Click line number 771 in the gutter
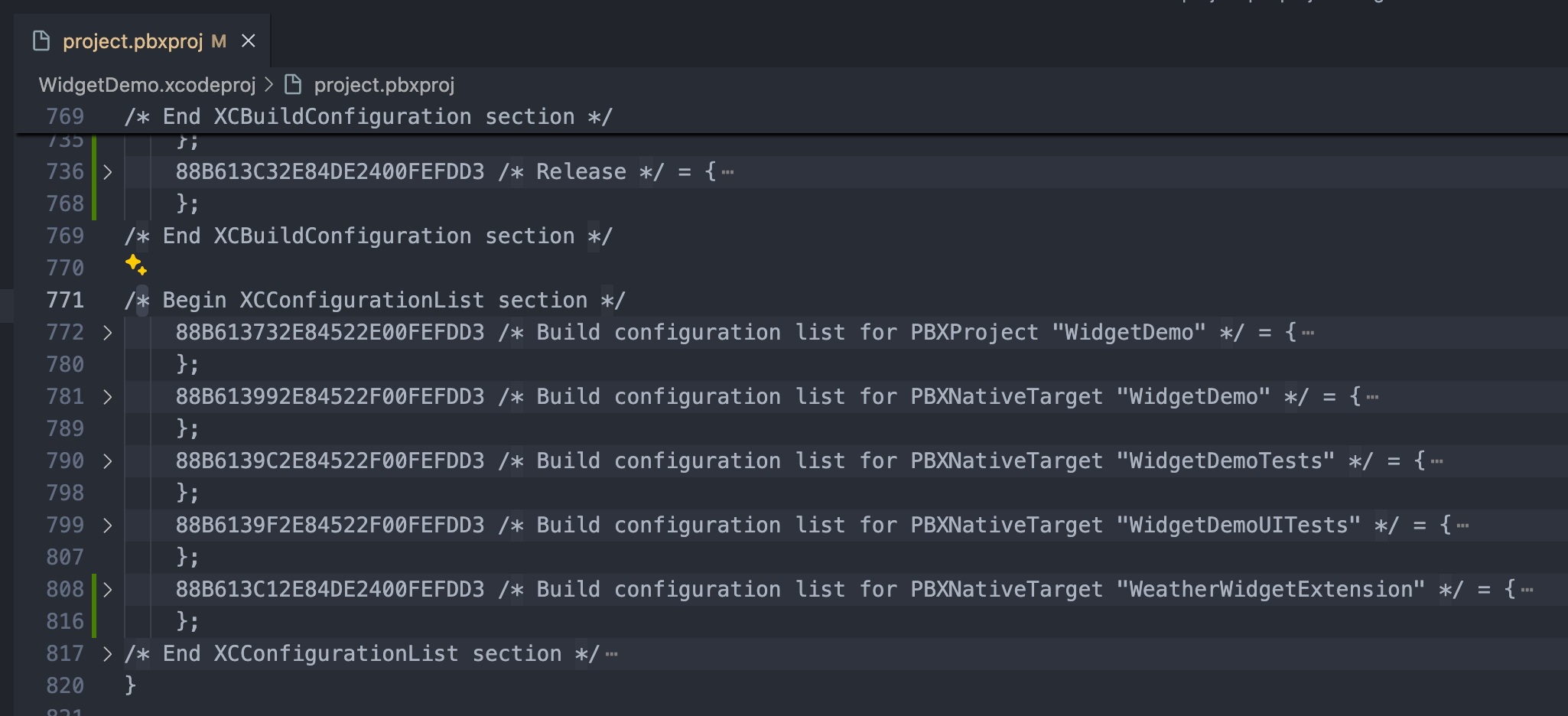Image resolution: width=1568 pixels, height=716 pixels. click(x=65, y=300)
